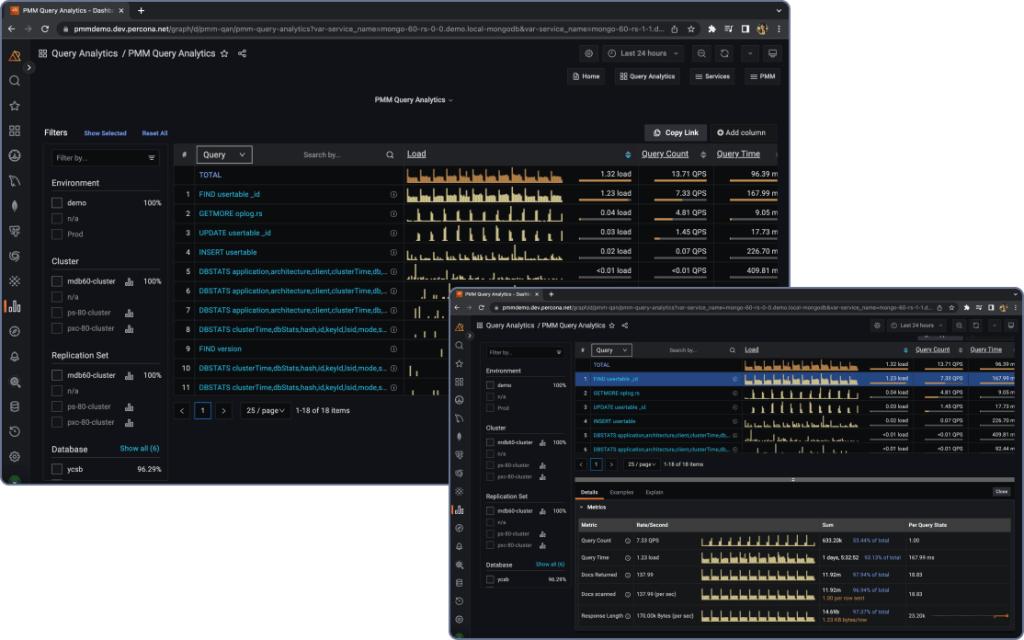The height and width of the screenshot is (640, 1024).
Task: Open Explore compass icon in back window sidebar
Action: 14,331
